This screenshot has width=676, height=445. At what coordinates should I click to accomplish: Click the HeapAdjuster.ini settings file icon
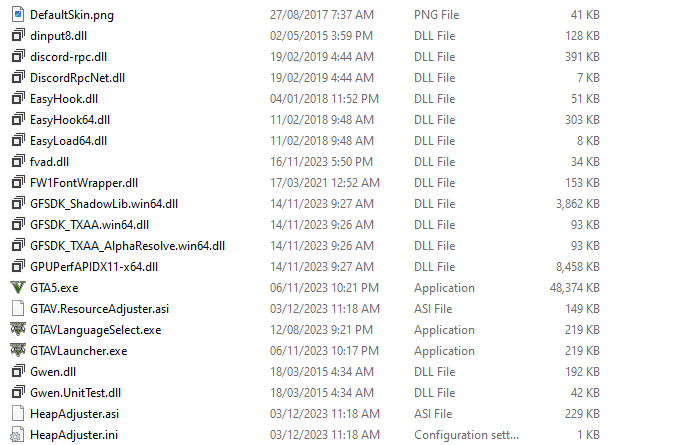click(x=18, y=435)
